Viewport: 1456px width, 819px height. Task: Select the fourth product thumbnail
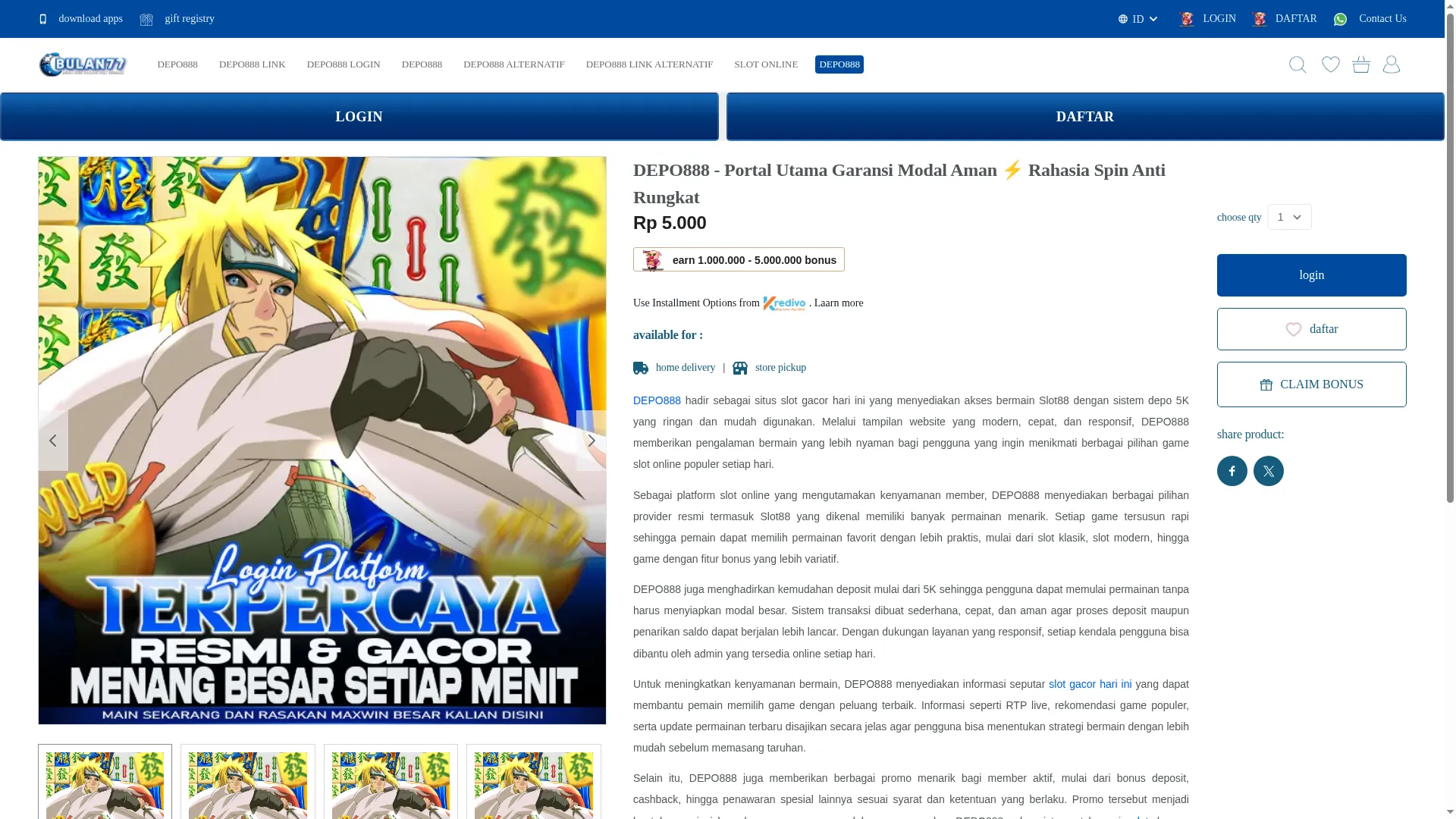click(534, 782)
